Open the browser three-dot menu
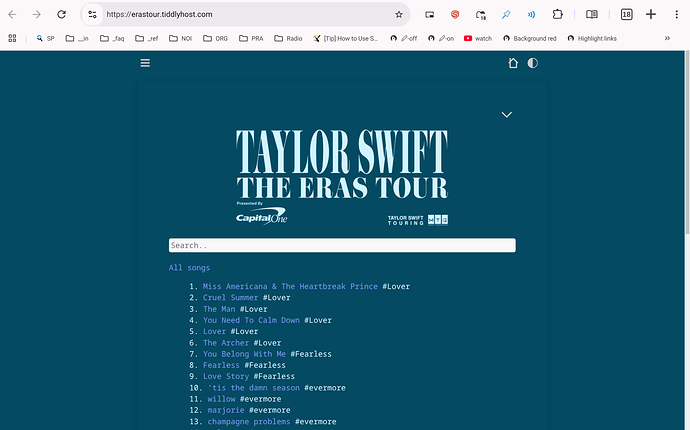This screenshot has width=690, height=430. (676, 15)
